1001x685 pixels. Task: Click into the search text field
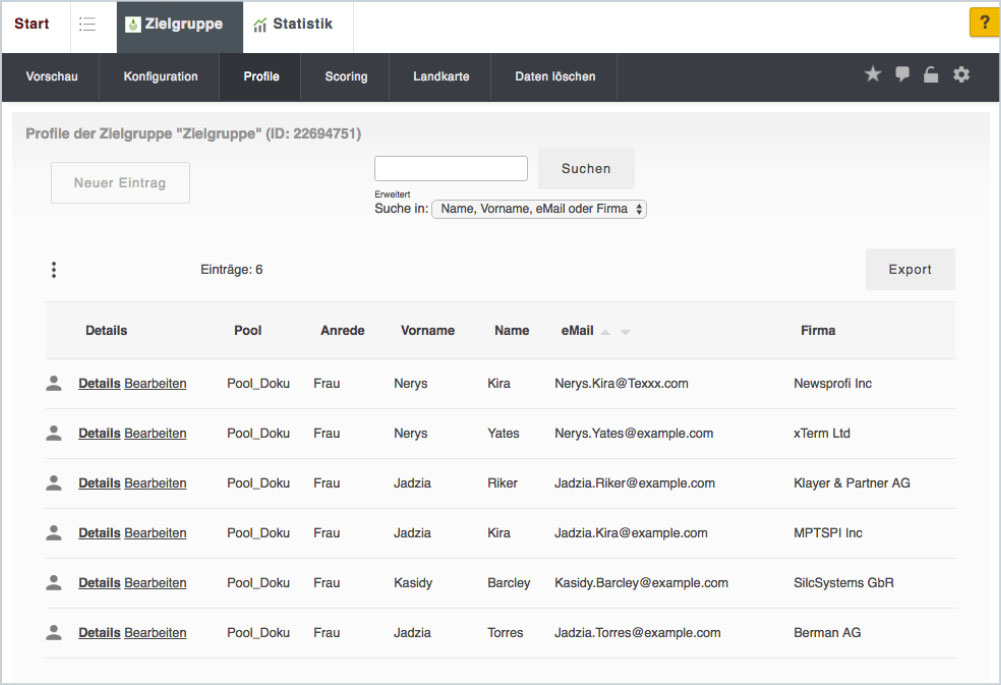point(451,168)
